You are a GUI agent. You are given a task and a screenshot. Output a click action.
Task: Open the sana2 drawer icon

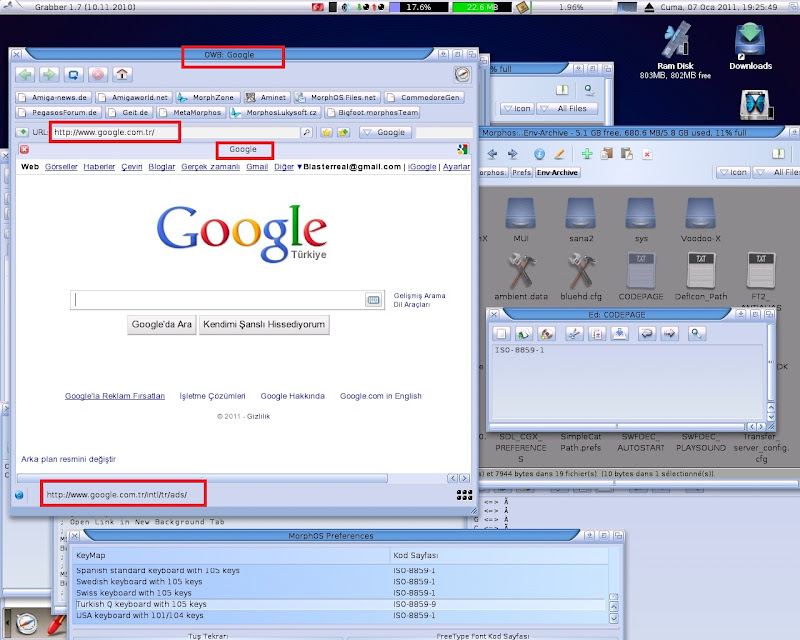pos(581,213)
